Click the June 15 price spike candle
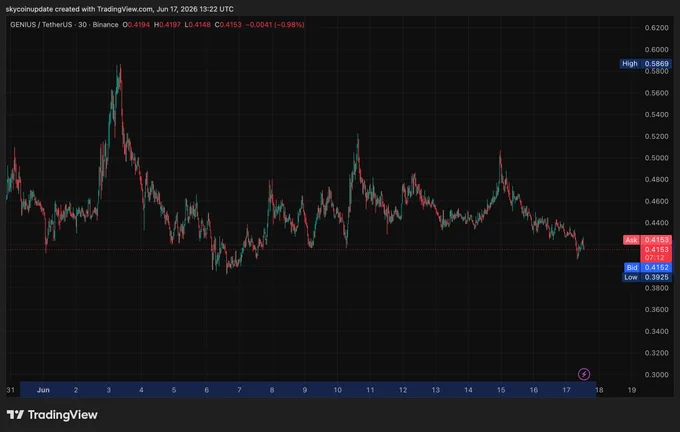The width and height of the screenshot is (680, 432). [500, 159]
